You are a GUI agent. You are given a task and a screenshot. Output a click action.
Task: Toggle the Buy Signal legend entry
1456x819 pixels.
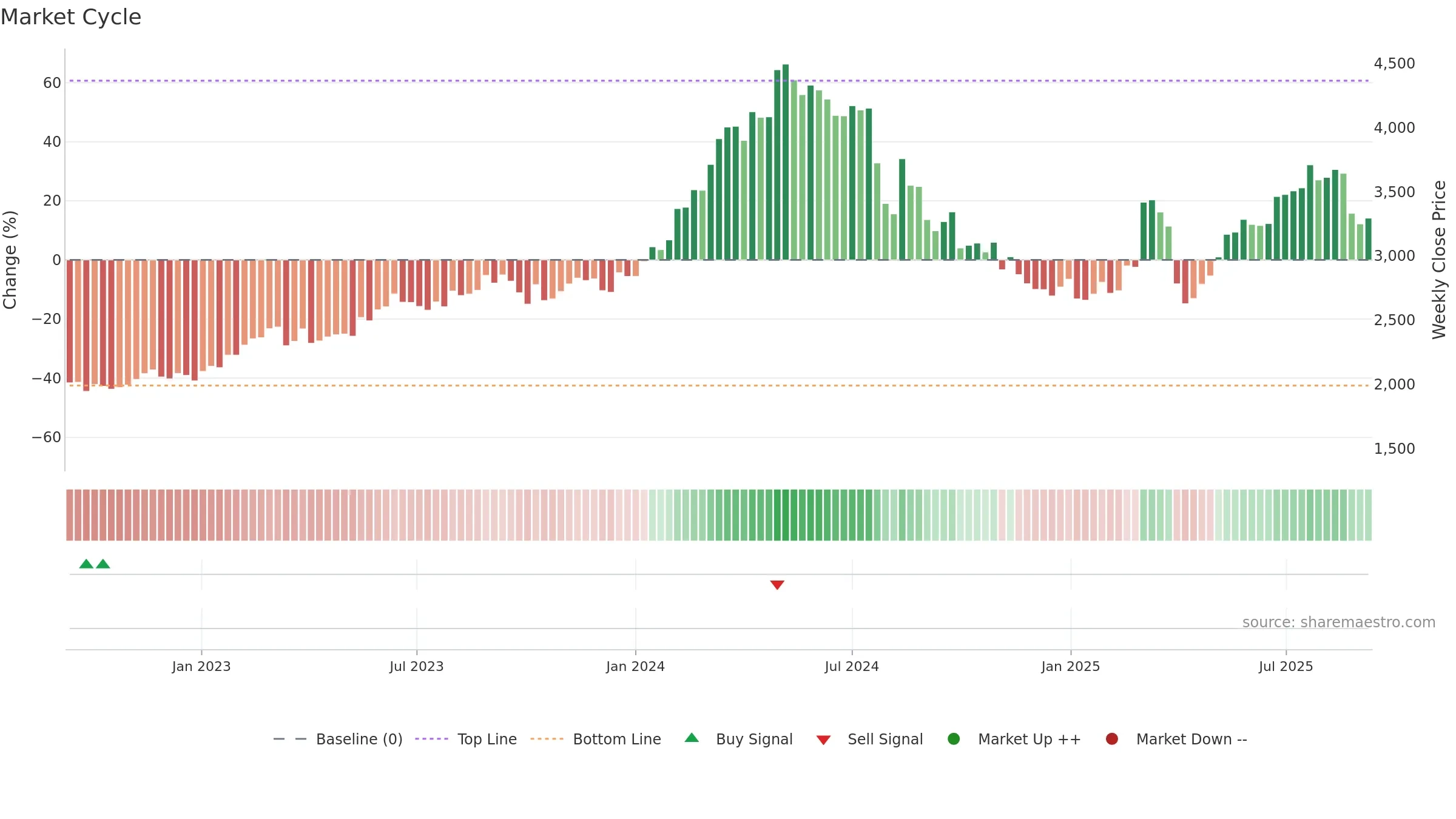(738, 739)
